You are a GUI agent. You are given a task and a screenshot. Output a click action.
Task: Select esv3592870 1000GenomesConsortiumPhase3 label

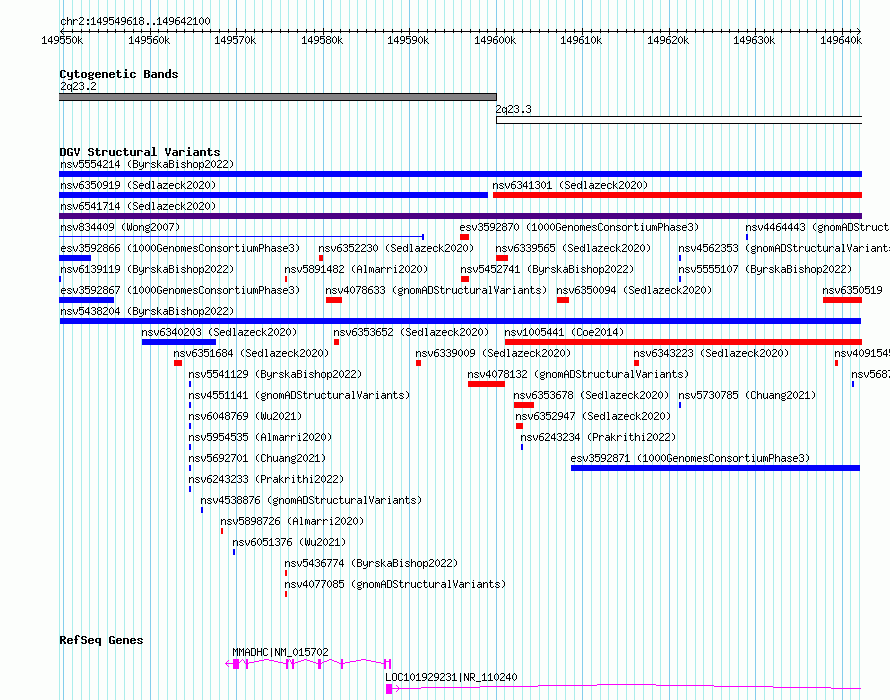[x=579, y=228]
